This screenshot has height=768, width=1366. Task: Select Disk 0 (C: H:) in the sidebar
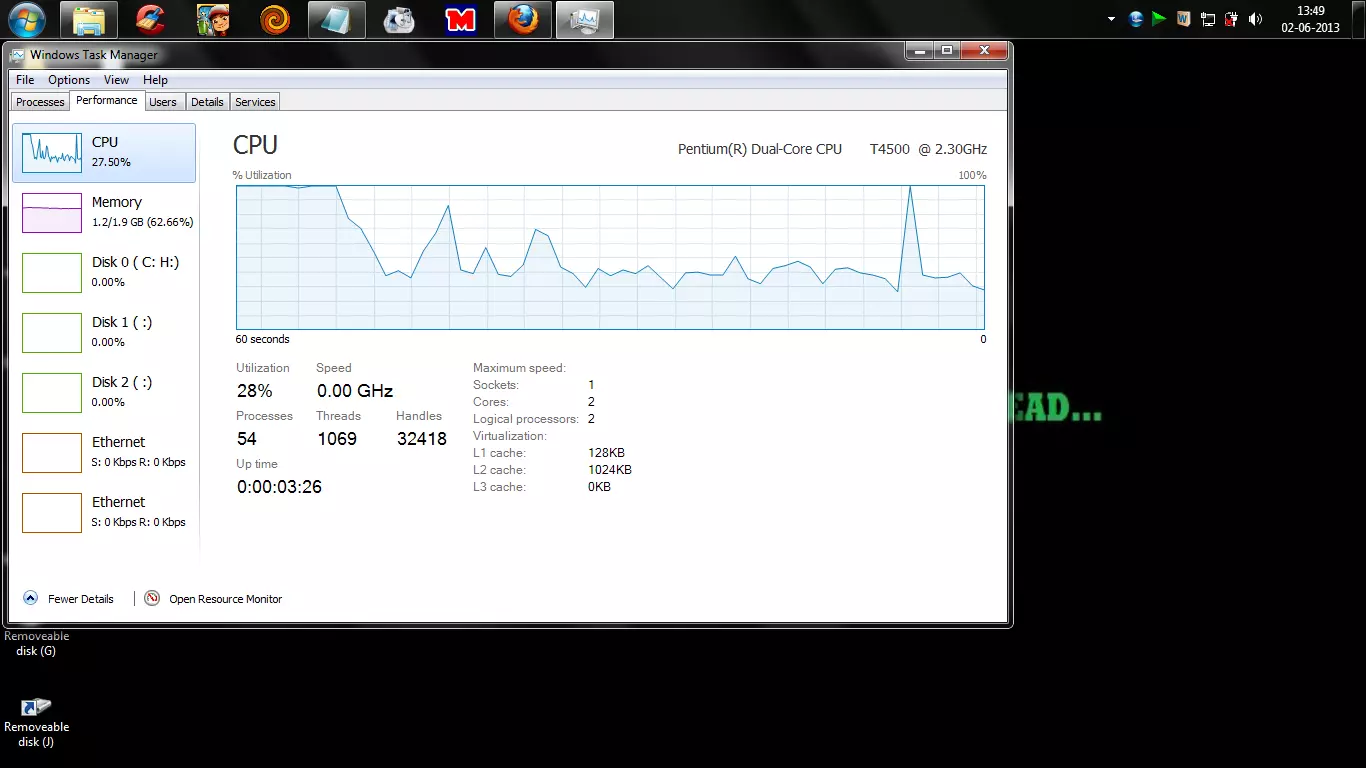(x=104, y=273)
